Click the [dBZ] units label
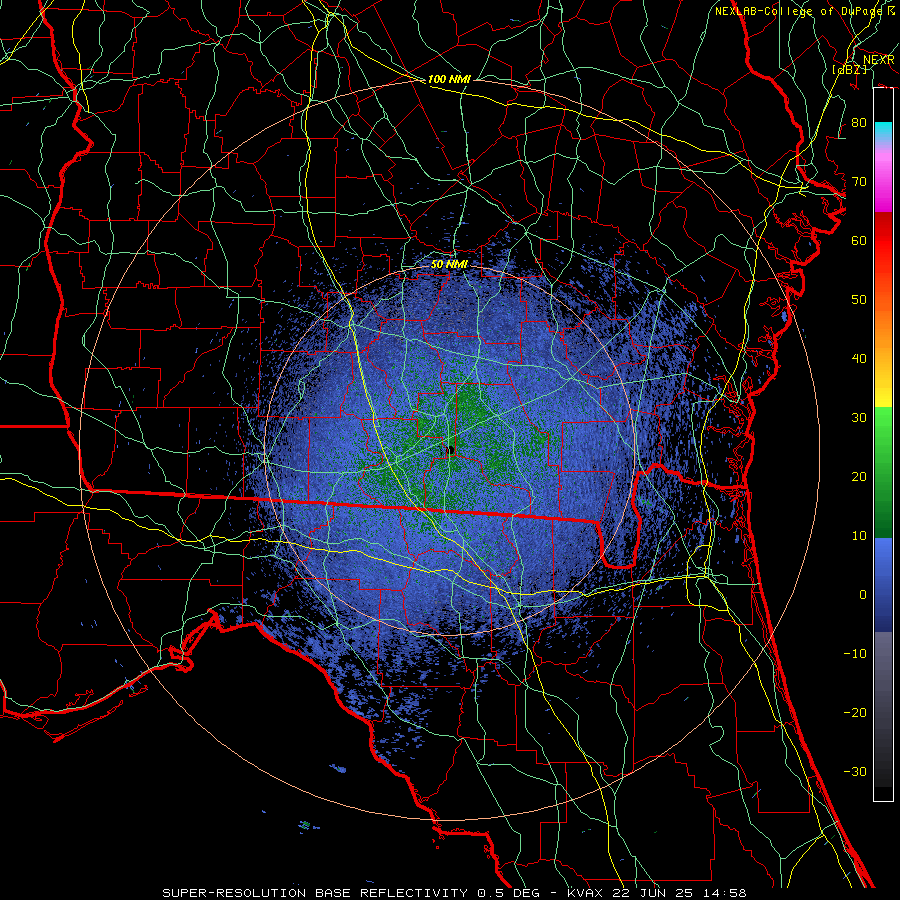The image size is (900, 900). pyautogui.click(x=849, y=69)
